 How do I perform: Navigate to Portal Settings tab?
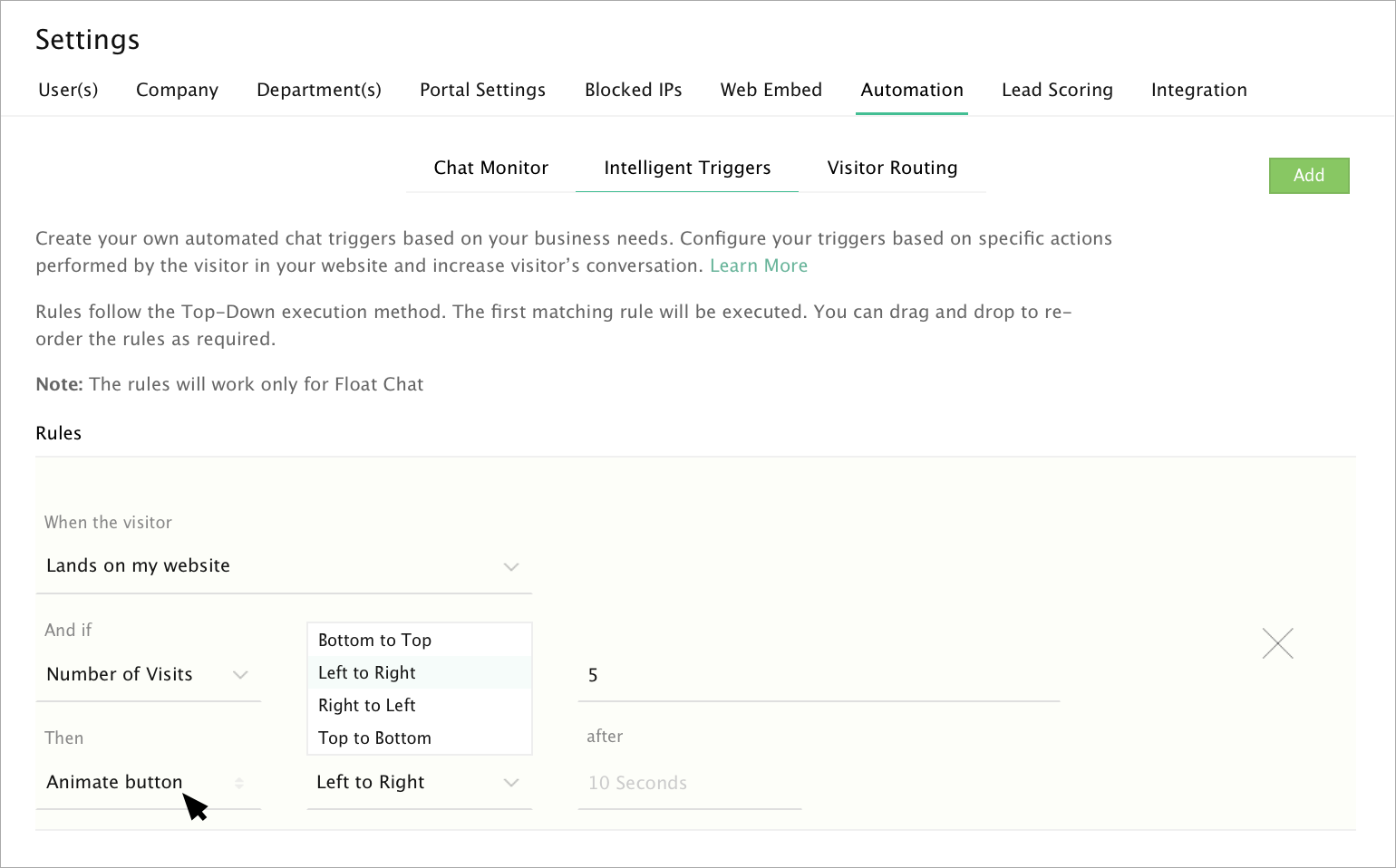pyautogui.click(x=482, y=90)
